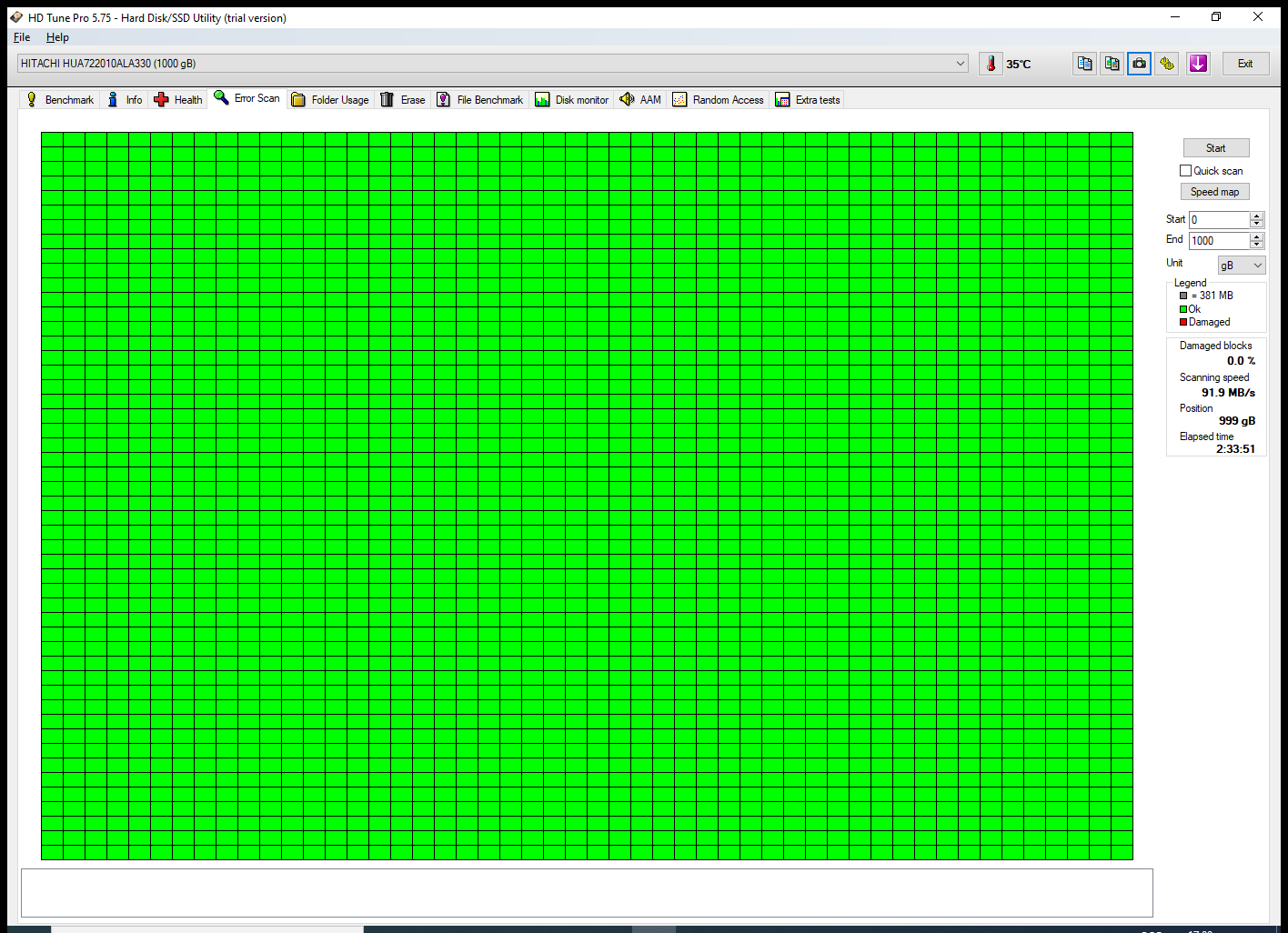Open the options wrench icon

pos(1167,64)
